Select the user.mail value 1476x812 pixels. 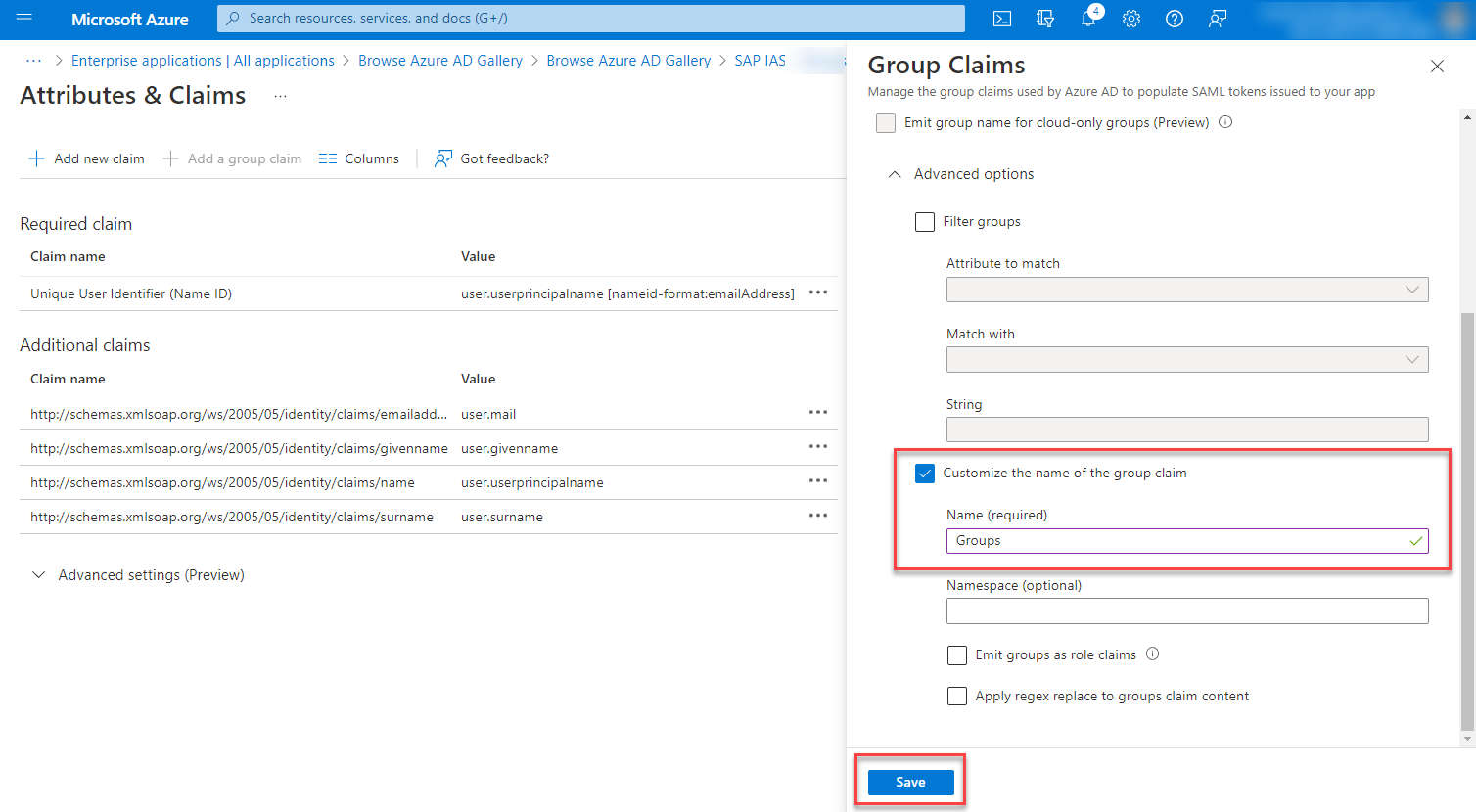pyautogui.click(x=488, y=414)
